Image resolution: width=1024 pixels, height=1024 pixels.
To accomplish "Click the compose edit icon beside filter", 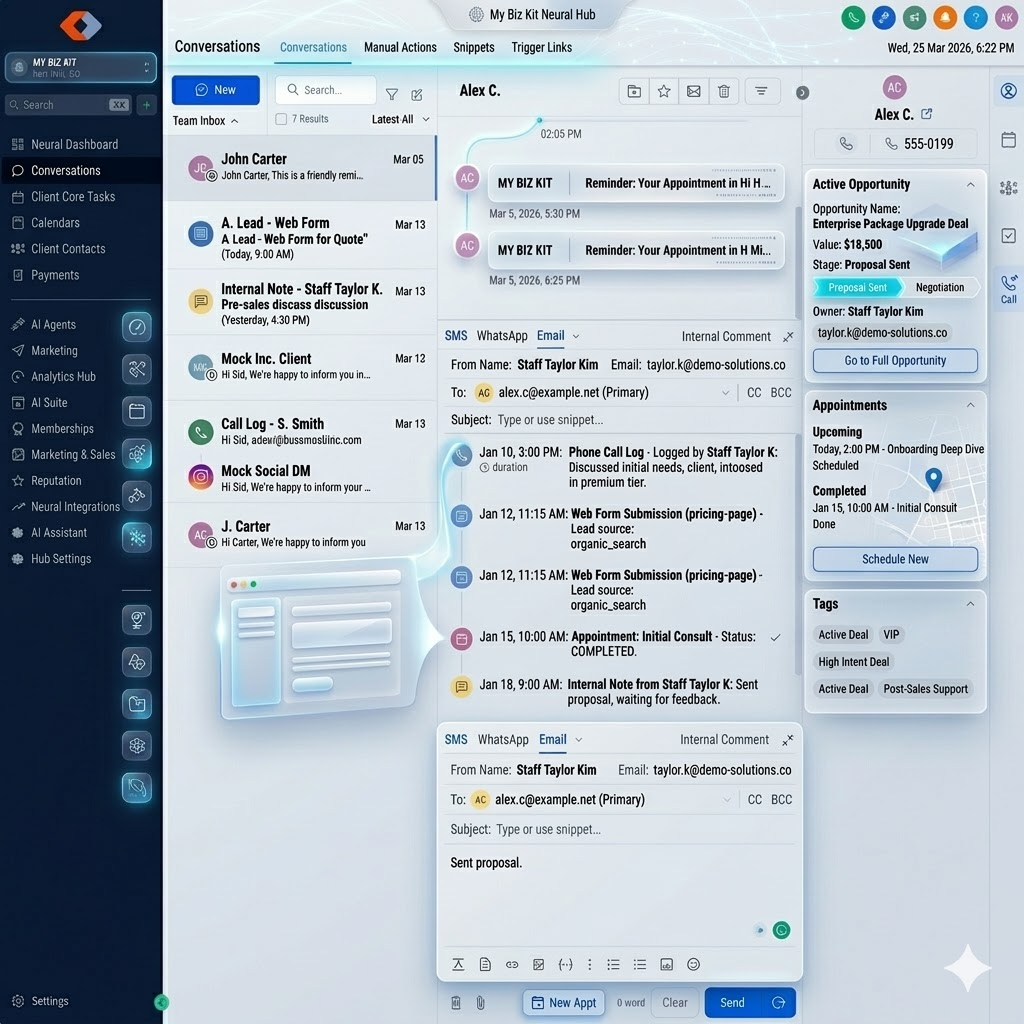I will 417,95.
